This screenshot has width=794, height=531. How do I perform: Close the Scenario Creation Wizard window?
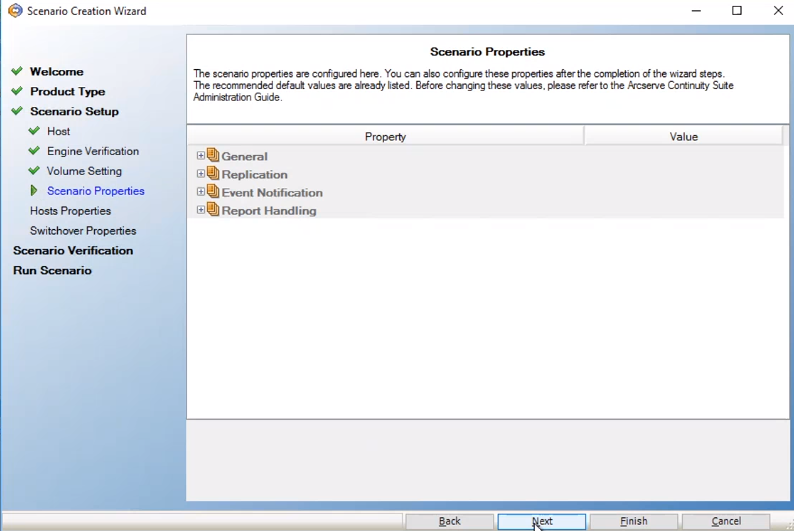coord(778,11)
